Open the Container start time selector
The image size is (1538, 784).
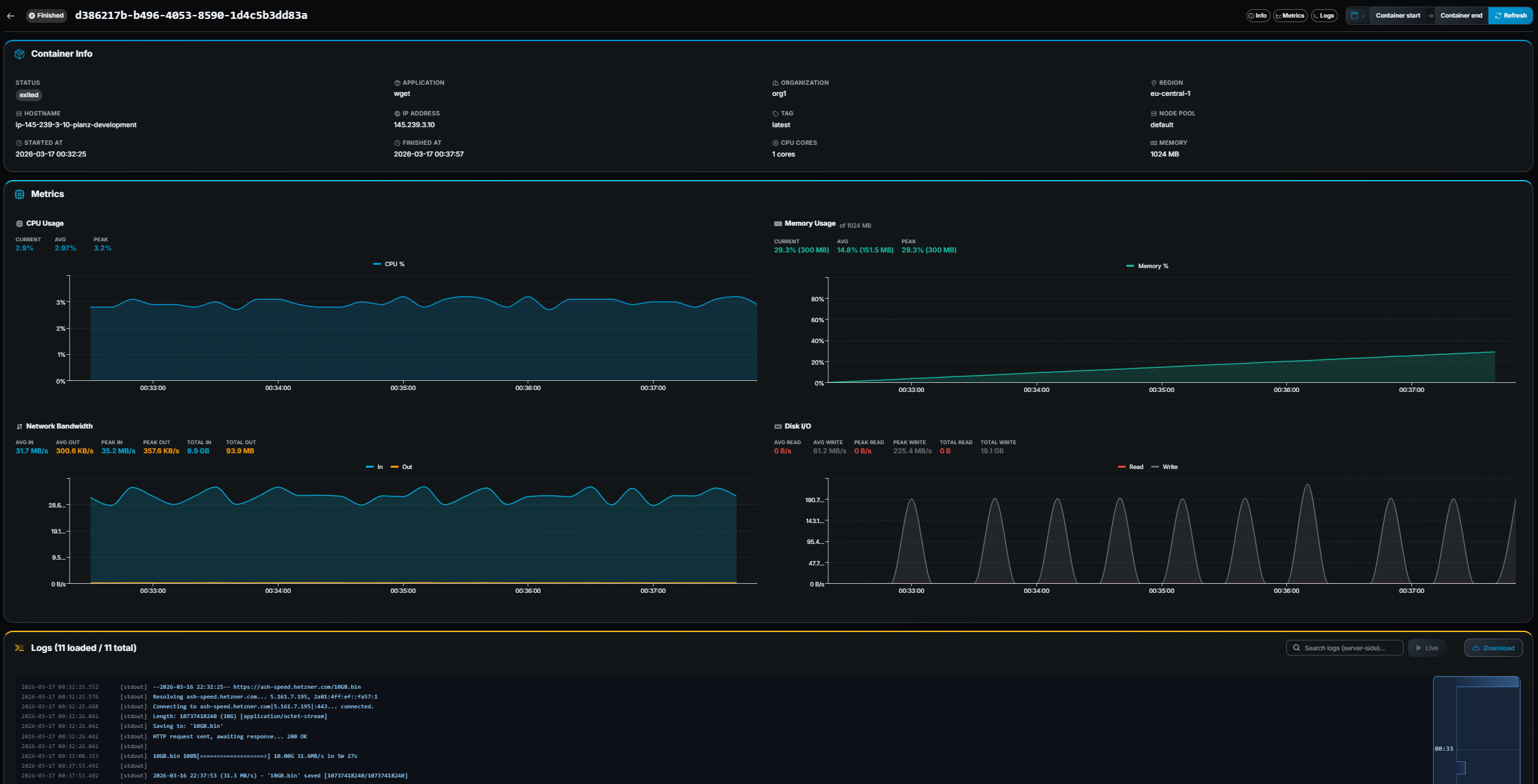[1398, 15]
